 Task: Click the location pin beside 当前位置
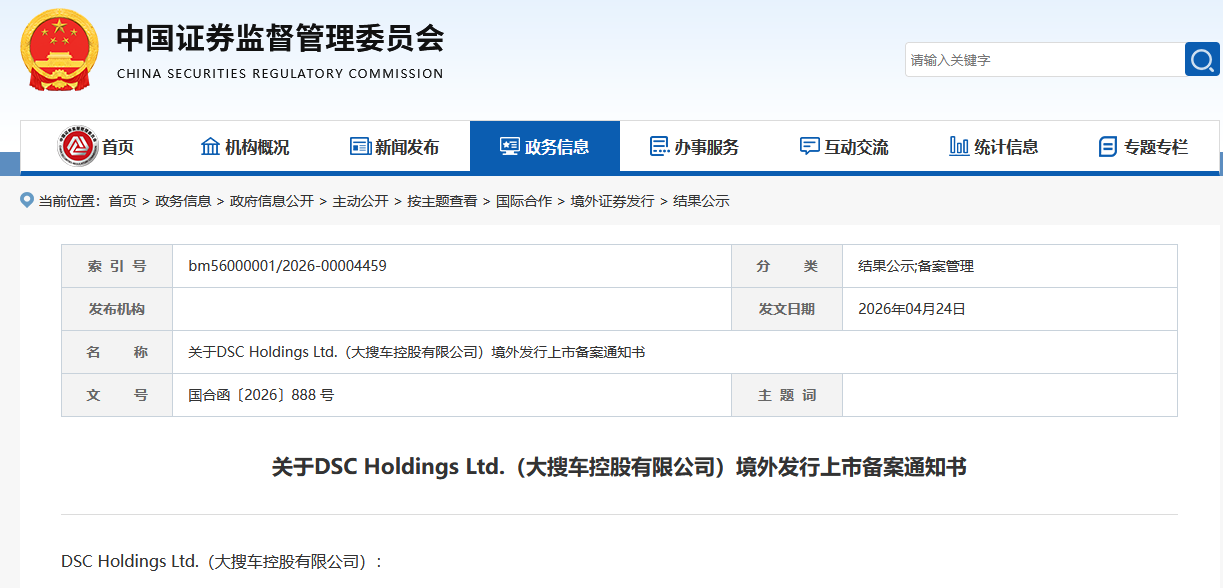coord(25,200)
